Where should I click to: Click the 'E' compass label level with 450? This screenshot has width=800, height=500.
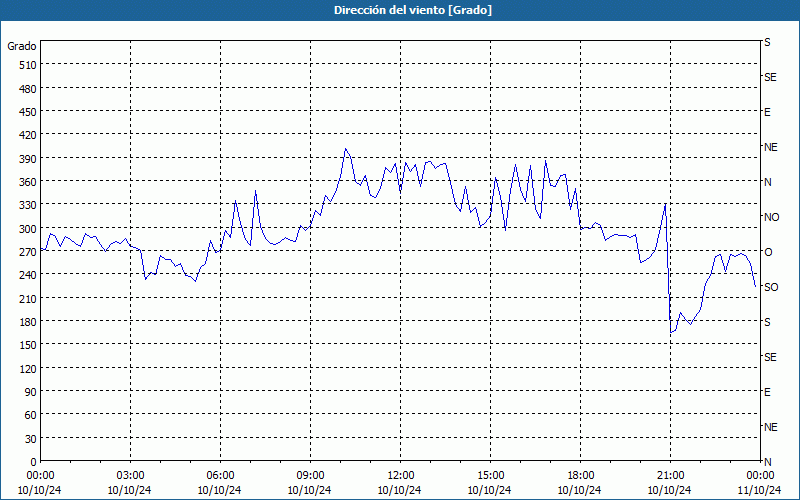[x=767, y=112]
